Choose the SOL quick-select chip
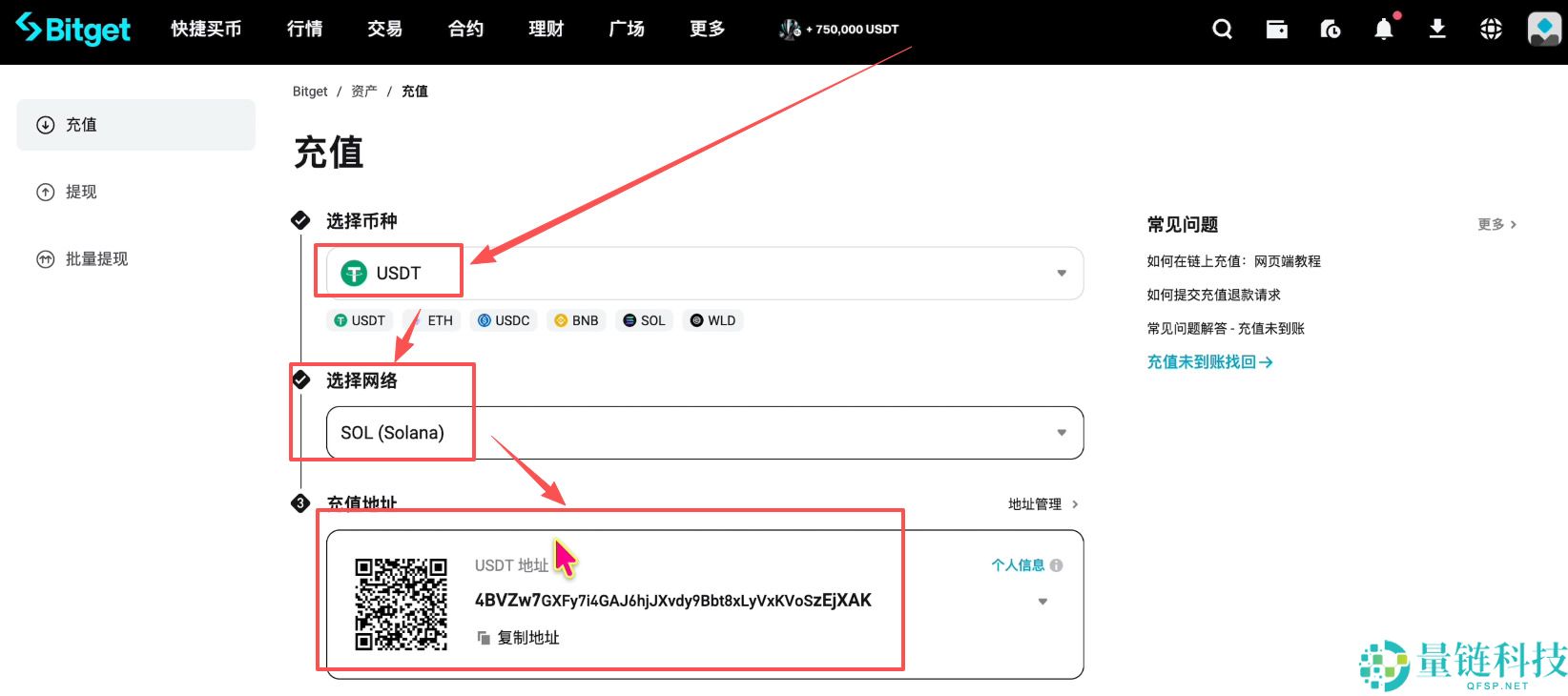The height and width of the screenshot is (696, 1568). [x=644, y=320]
